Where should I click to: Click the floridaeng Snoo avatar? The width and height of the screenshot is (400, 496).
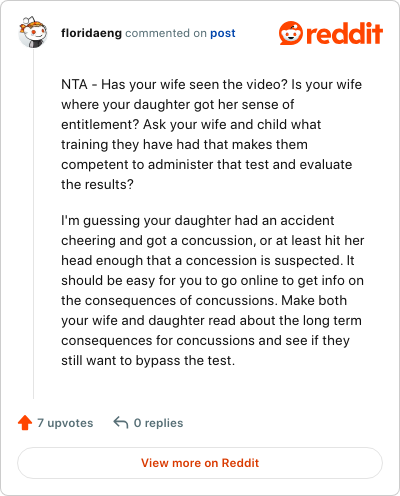[x=33, y=32]
